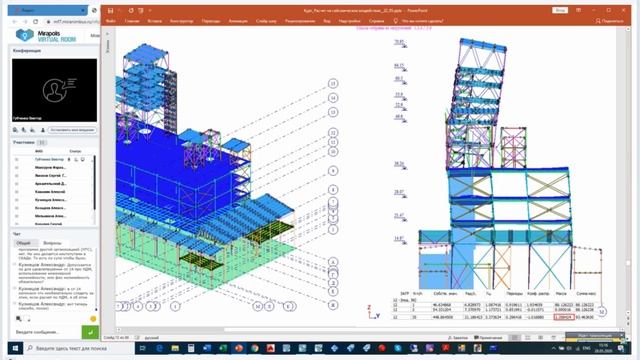Image resolution: width=640 pixels, height=360 pixels.
Task: Open the Windows notification center icon
Action: (x=621, y=348)
